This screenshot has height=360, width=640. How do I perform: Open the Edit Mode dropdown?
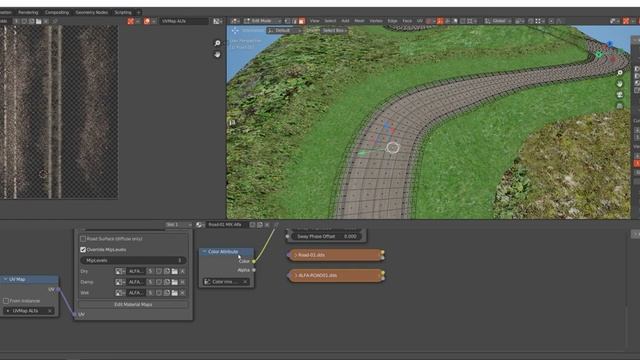[263, 21]
